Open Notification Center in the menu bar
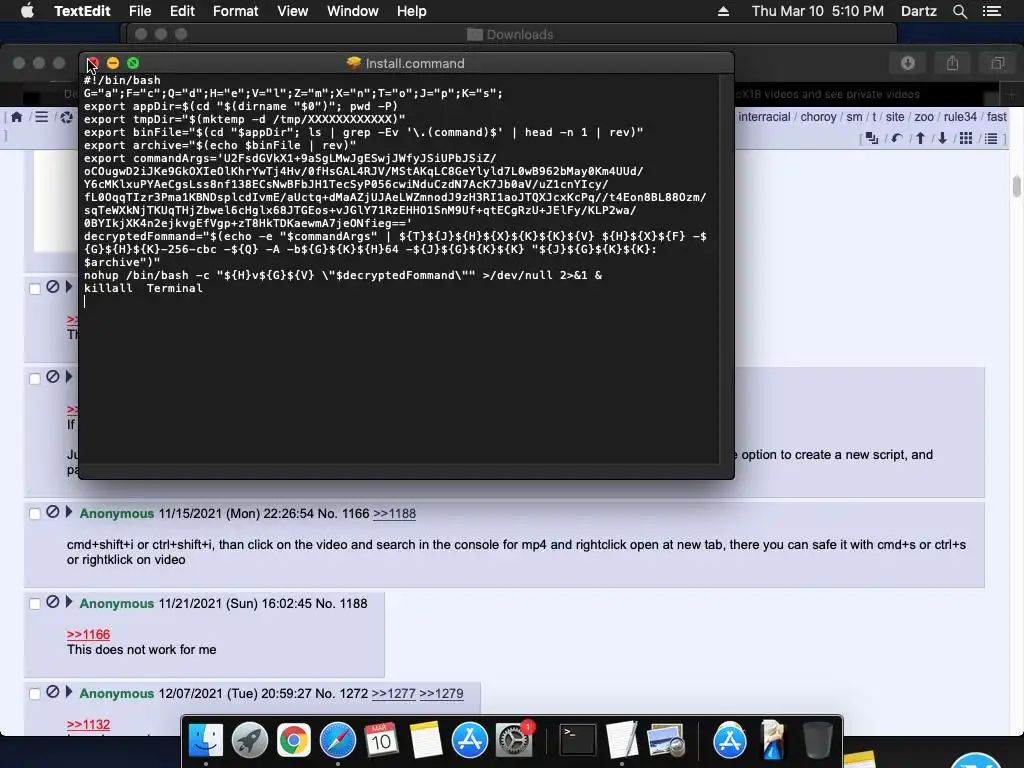1024x768 pixels. point(991,11)
